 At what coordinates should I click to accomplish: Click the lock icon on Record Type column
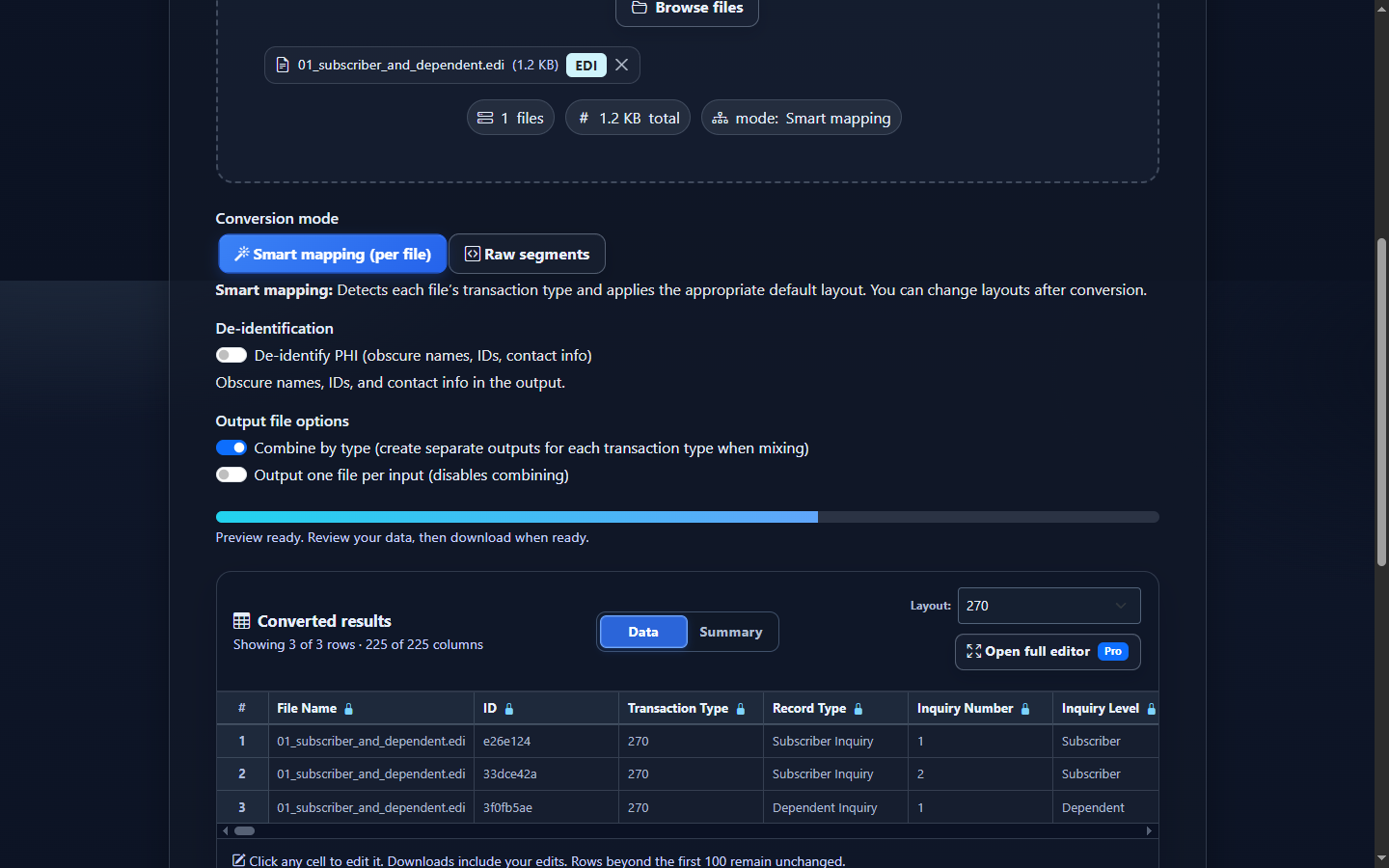coord(858,709)
